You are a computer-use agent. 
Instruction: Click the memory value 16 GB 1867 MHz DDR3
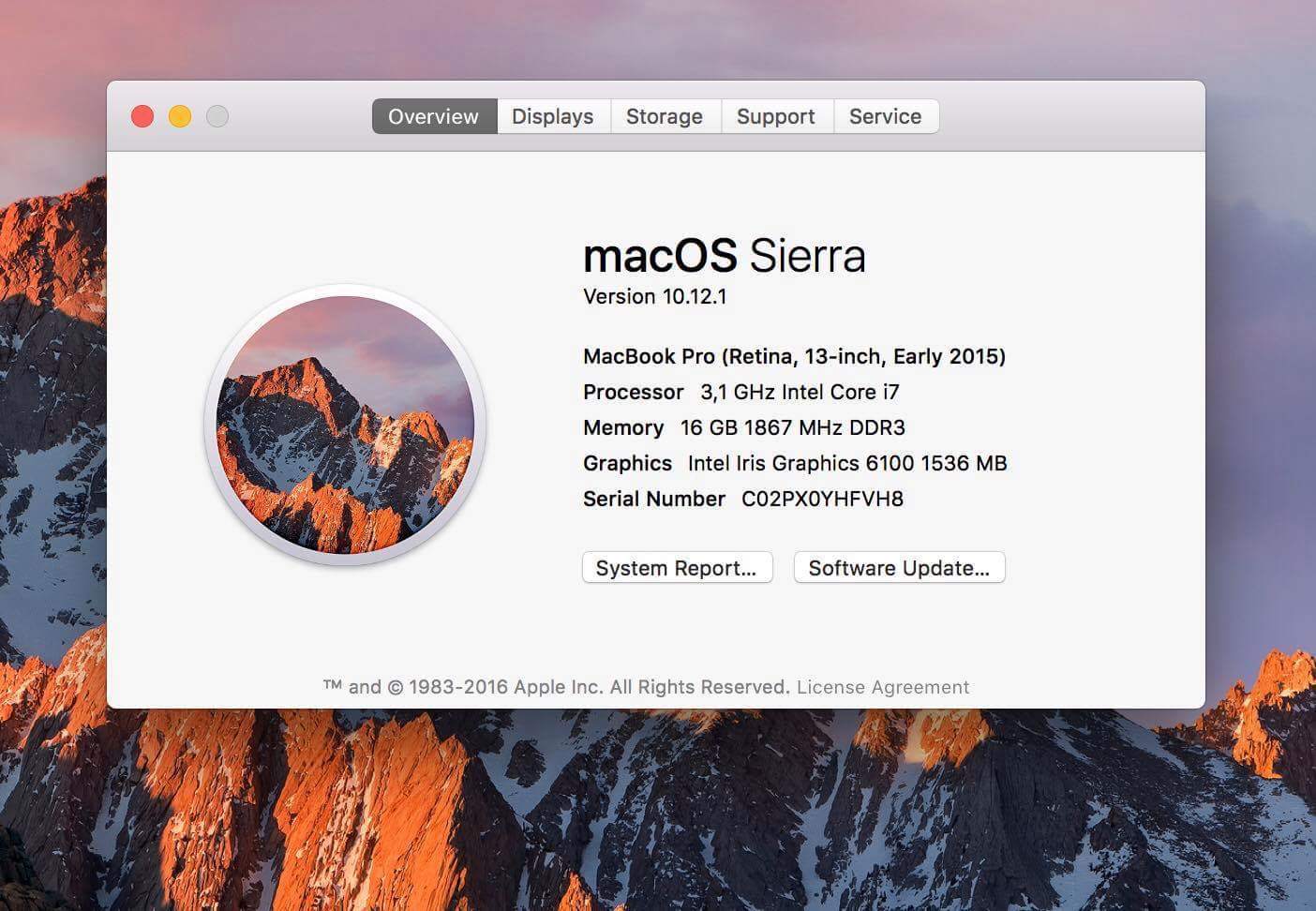793,427
